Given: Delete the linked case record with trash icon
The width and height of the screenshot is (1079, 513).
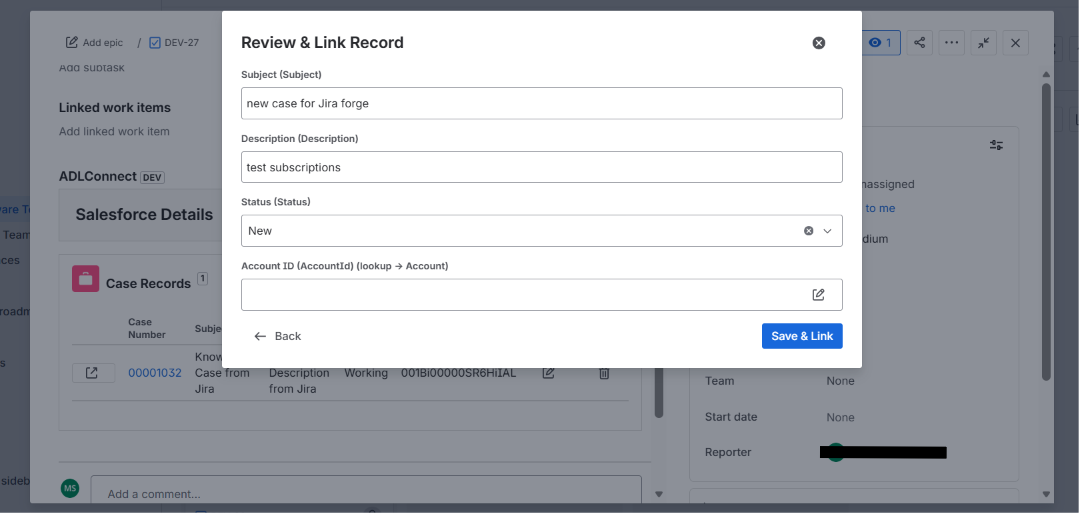Looking at the screenshot, I should pos(603,373).
